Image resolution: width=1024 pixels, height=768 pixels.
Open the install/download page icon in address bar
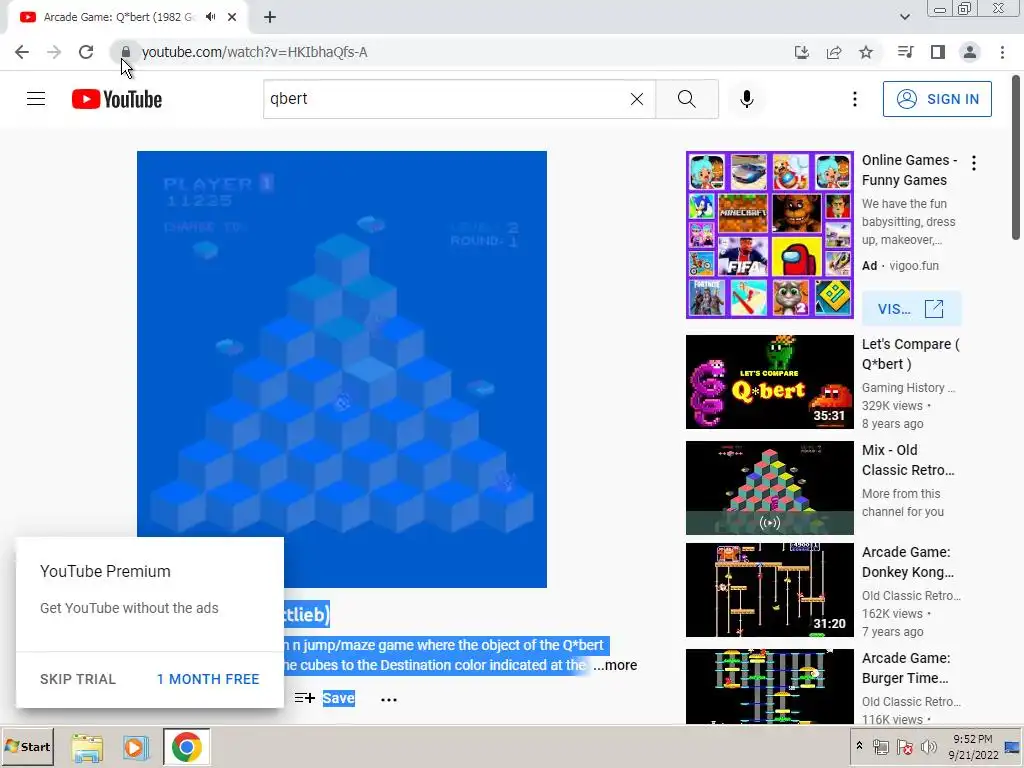point(802,52)
